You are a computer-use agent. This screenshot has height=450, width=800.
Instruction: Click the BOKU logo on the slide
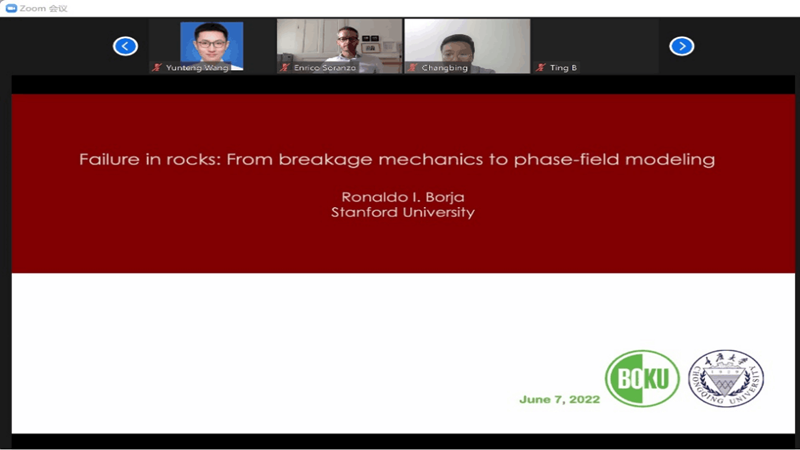(x=642, y=378)
